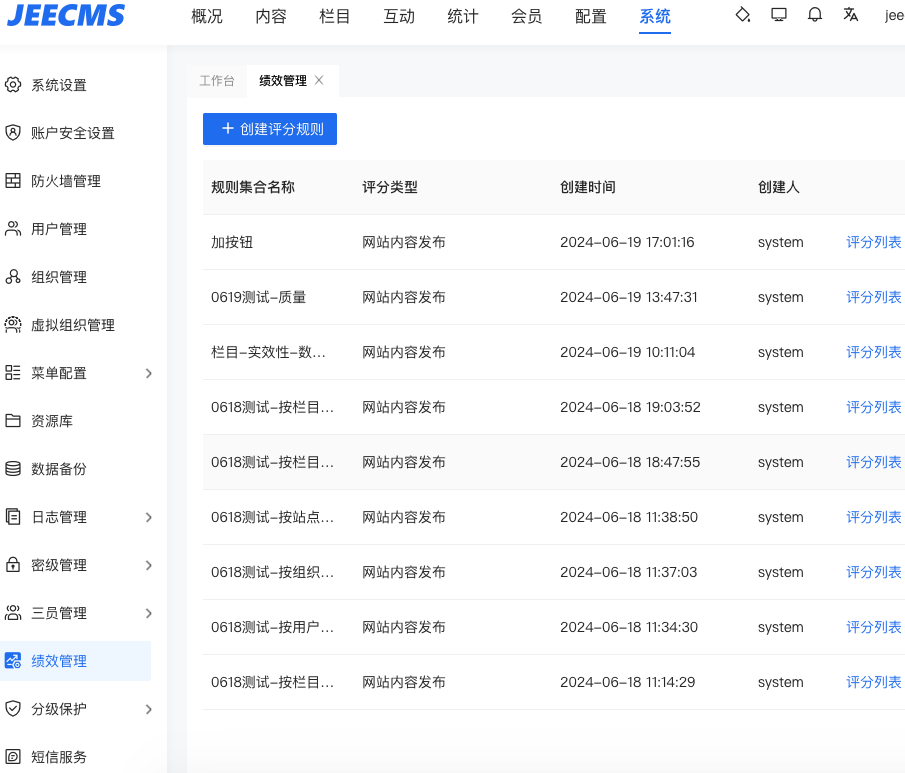Expand the 三员管理 submenu arrow
The height and width of the screenshot is (773, 905).
point(149,613)
